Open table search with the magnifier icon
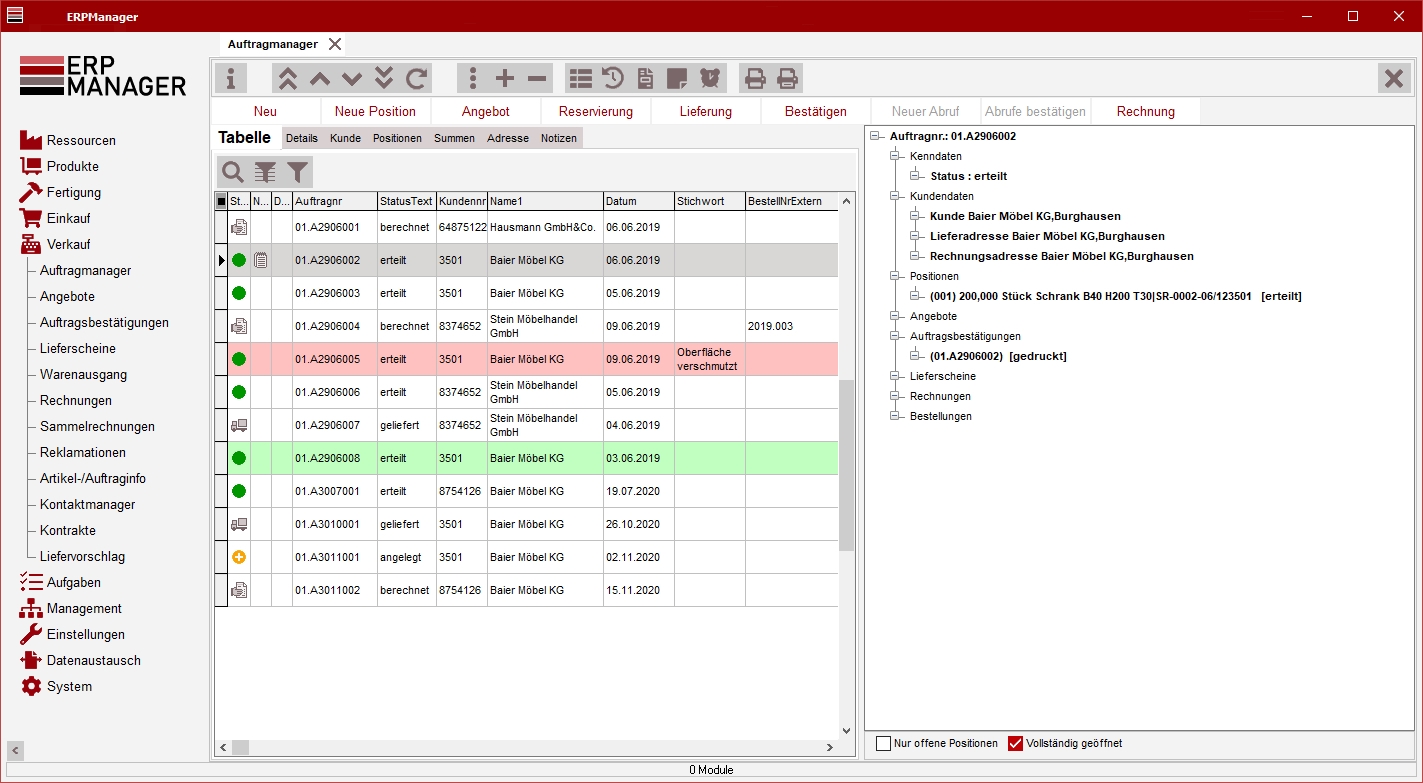 click(x=232, y=171)
